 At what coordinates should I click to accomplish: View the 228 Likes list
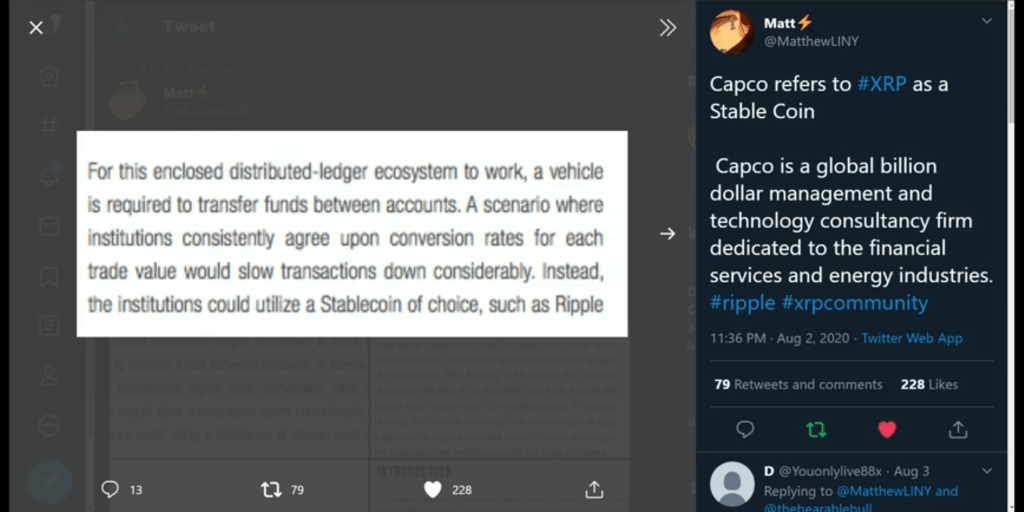pyautogui.click(x=929, y=384)
